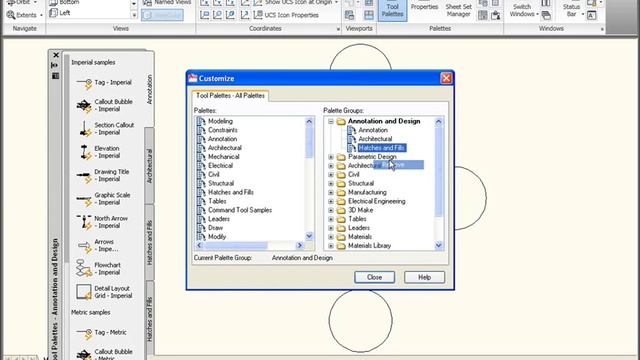Viewport: 640px width, 360px height.
Task: Toggle the tool palette auto-hide icon
Action: pyautogui.click(x=55, y=65)
